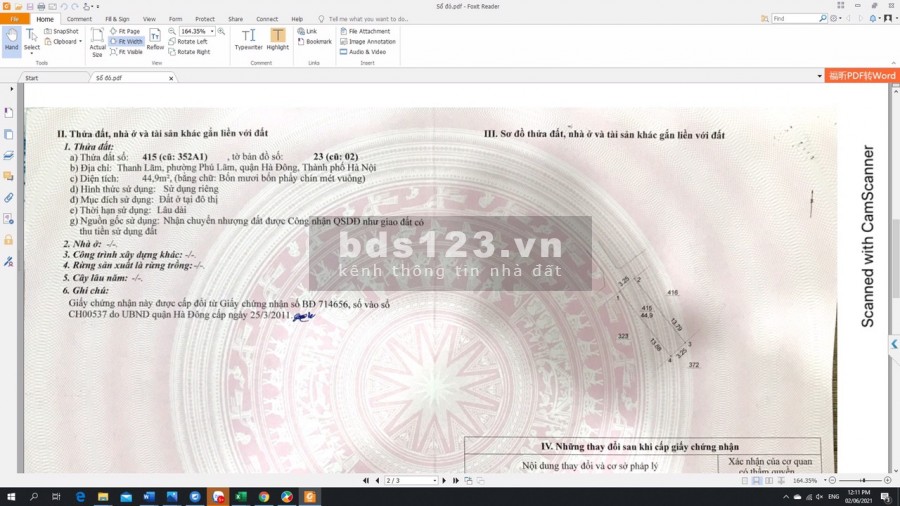900x506 pixels.
Task: Choose Fit Visible view
Action: tap(126, 52)
